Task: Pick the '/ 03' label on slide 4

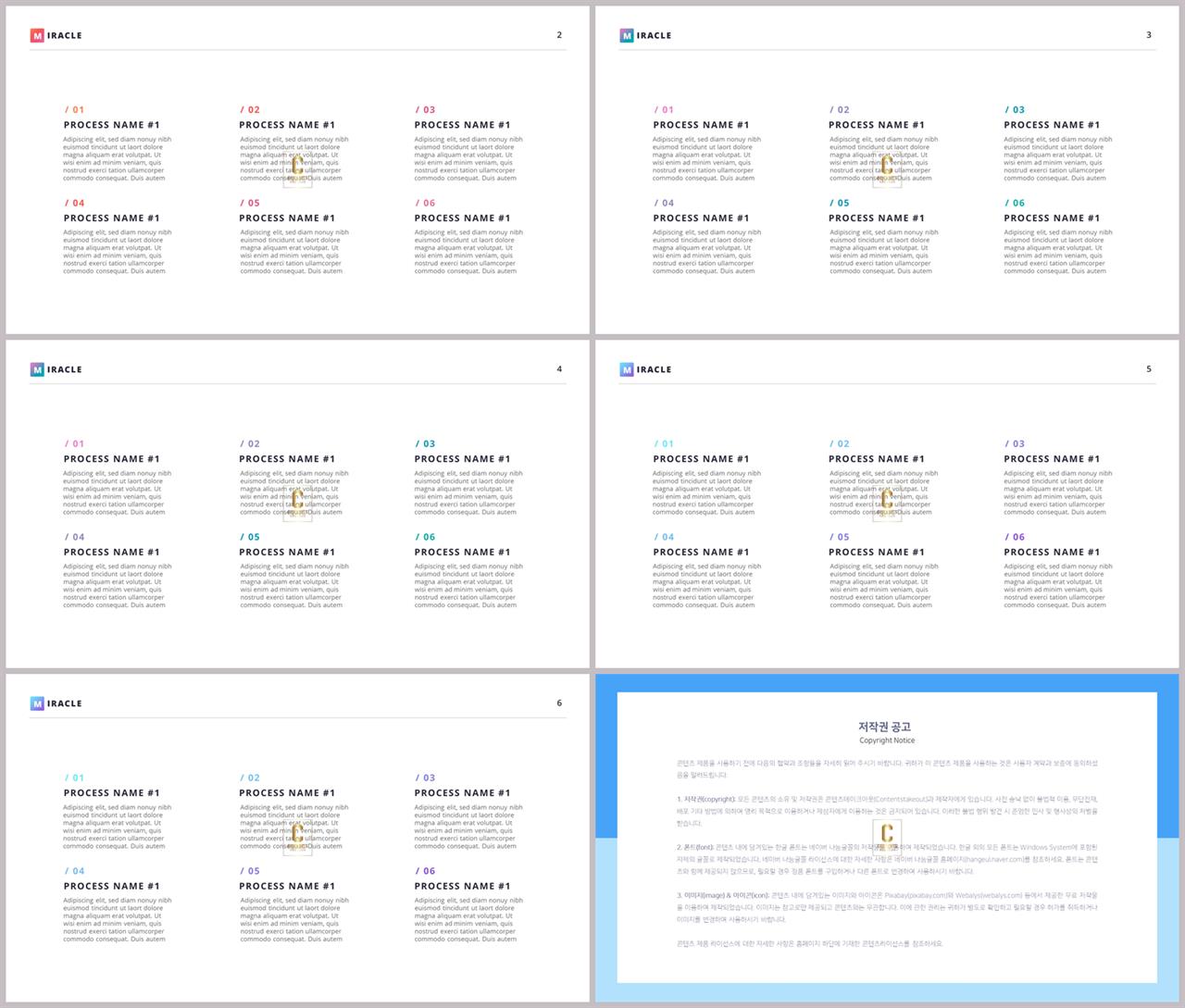Action: tap(425, 443)
